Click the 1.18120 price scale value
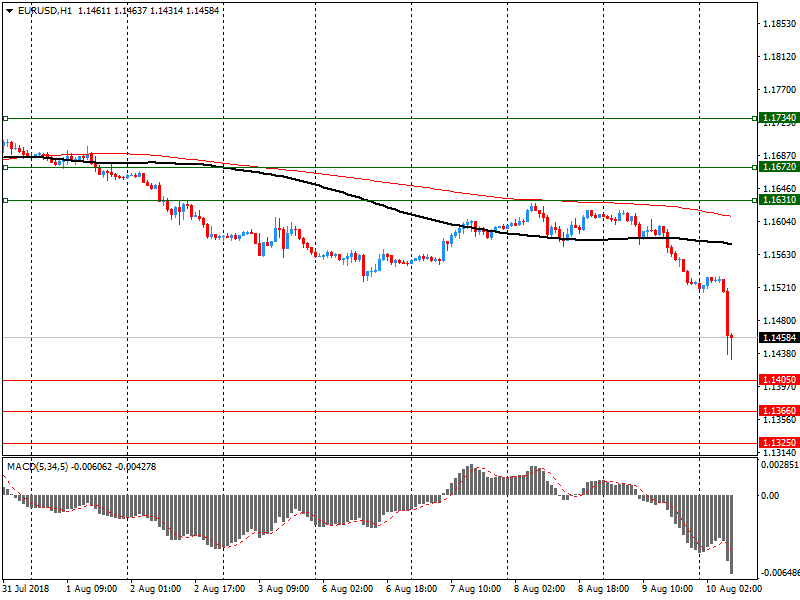 tap(780, 57)
